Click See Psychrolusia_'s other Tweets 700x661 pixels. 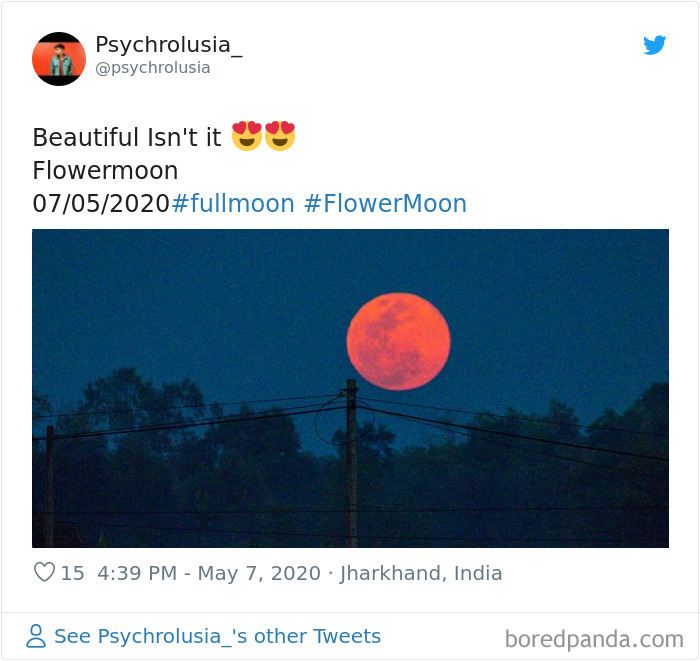pyautogui.click(x=217, y=636)
